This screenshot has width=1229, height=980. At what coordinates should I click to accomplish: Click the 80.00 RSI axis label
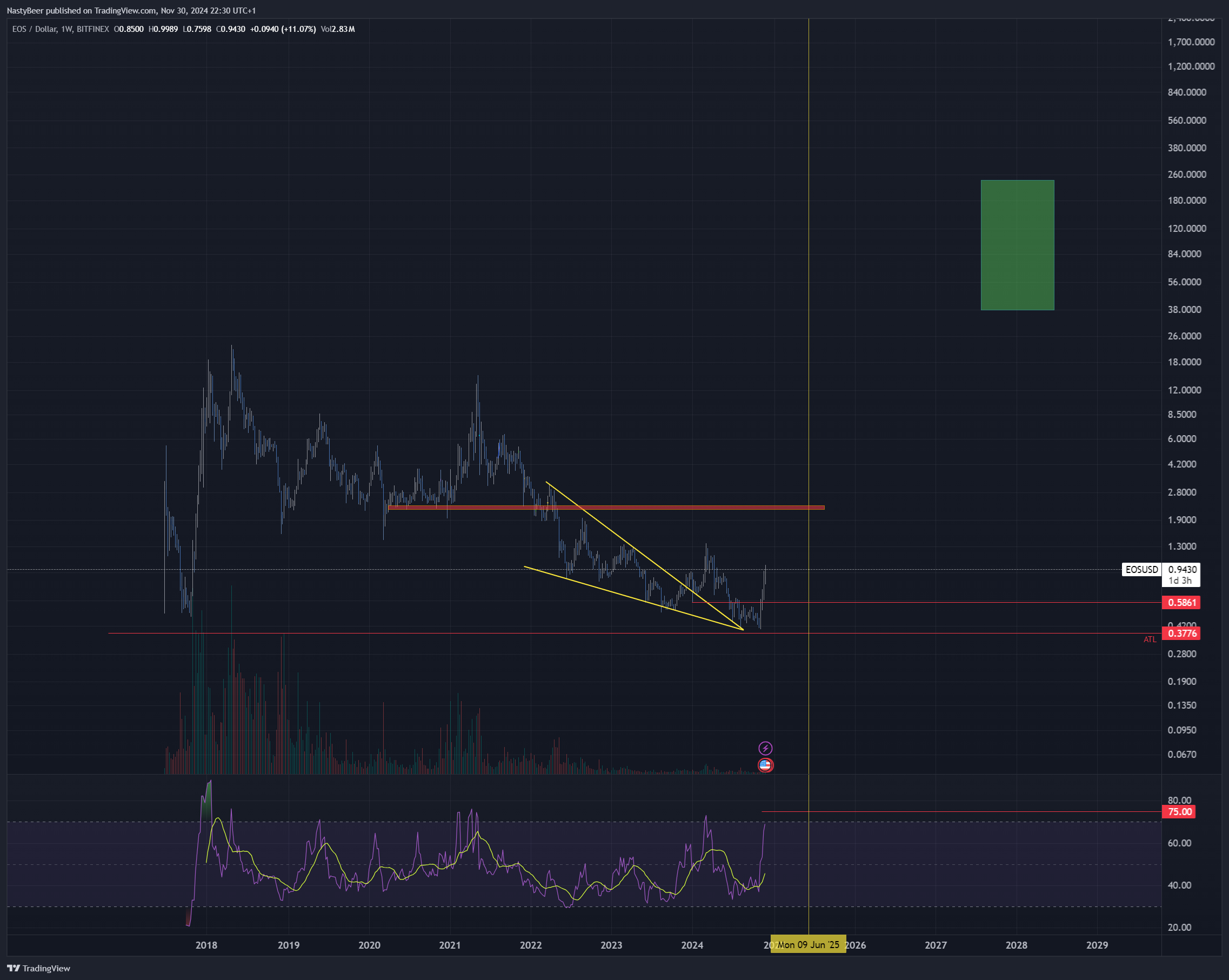click(x=1179, y=801)
